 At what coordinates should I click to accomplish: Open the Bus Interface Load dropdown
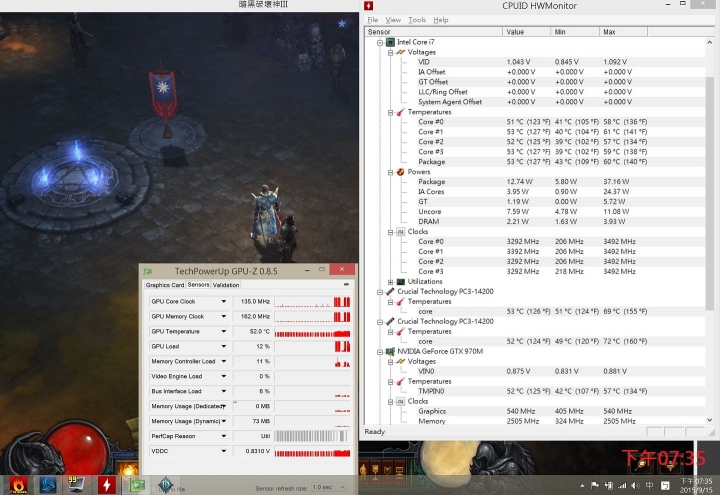[x=224, y=391]
